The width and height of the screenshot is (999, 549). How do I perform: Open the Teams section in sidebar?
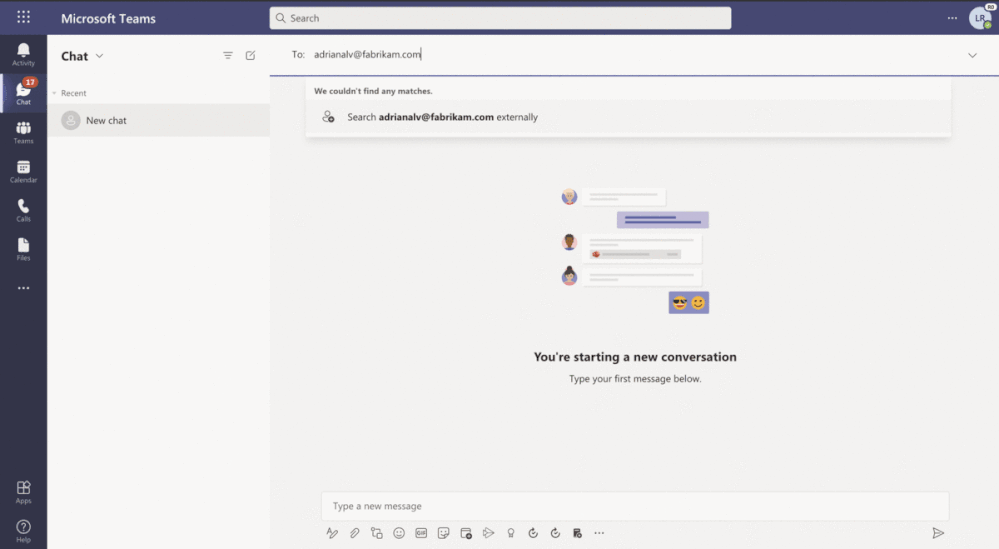click(x=23, y=132)
